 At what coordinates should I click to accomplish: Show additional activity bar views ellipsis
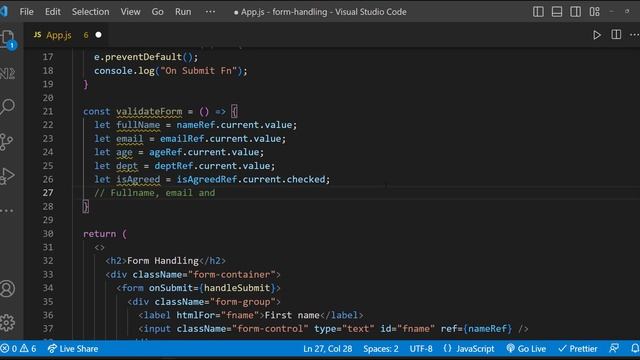(x=7, y=211)
